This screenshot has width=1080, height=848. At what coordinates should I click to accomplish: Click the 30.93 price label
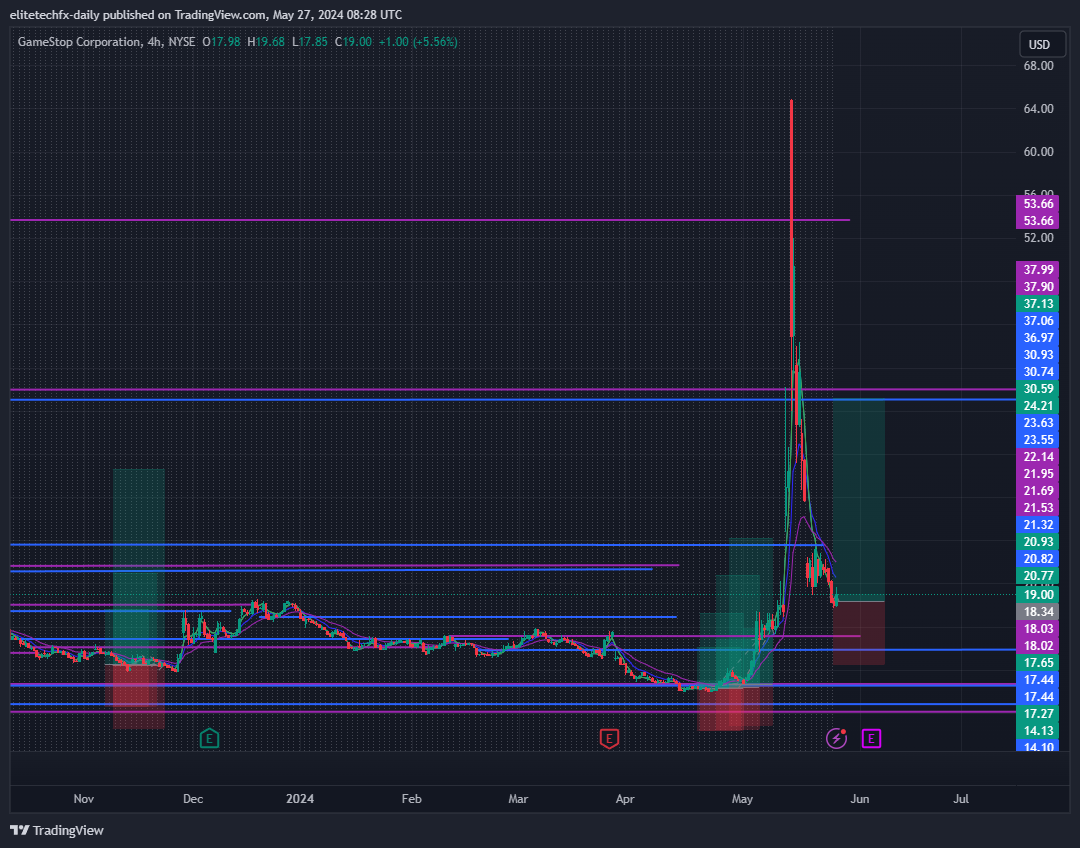(x=1037, y=355)
